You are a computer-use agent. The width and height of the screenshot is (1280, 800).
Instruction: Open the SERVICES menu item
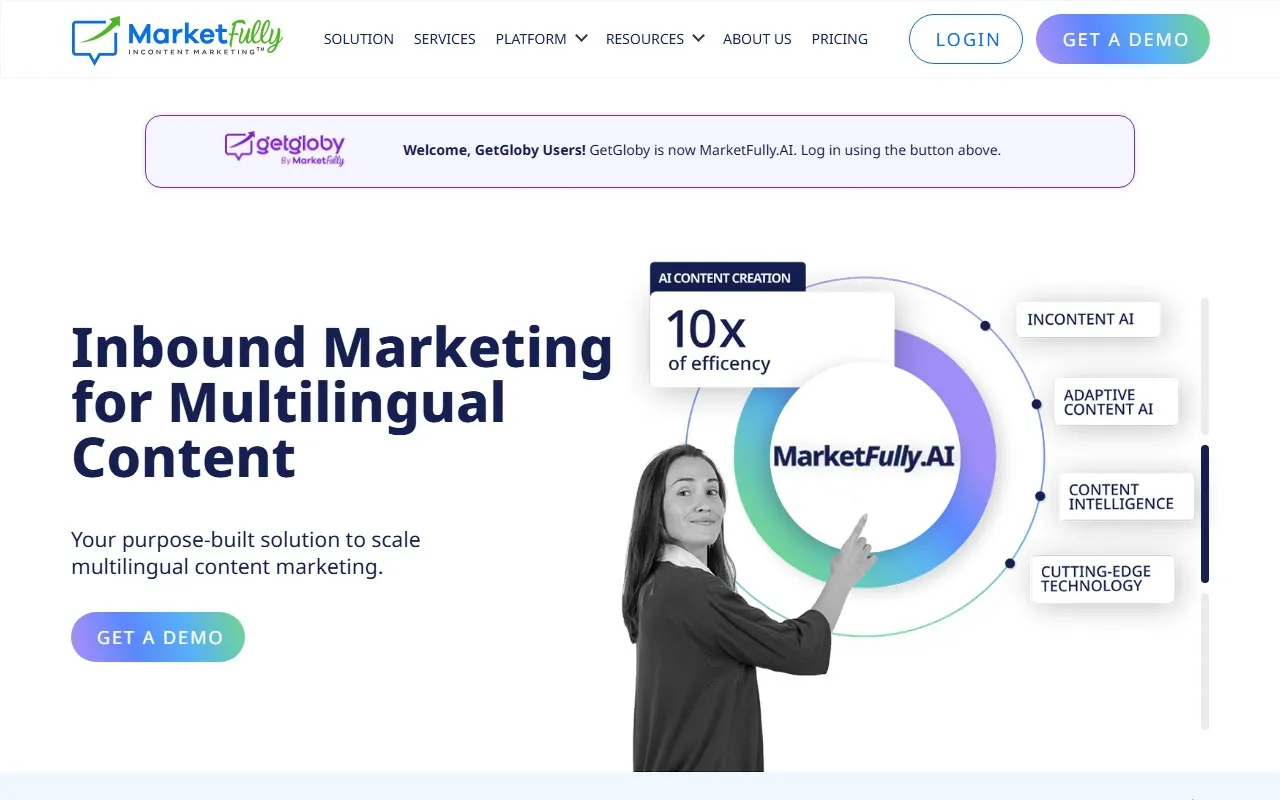pyautogui.click(x=445, y=39)
